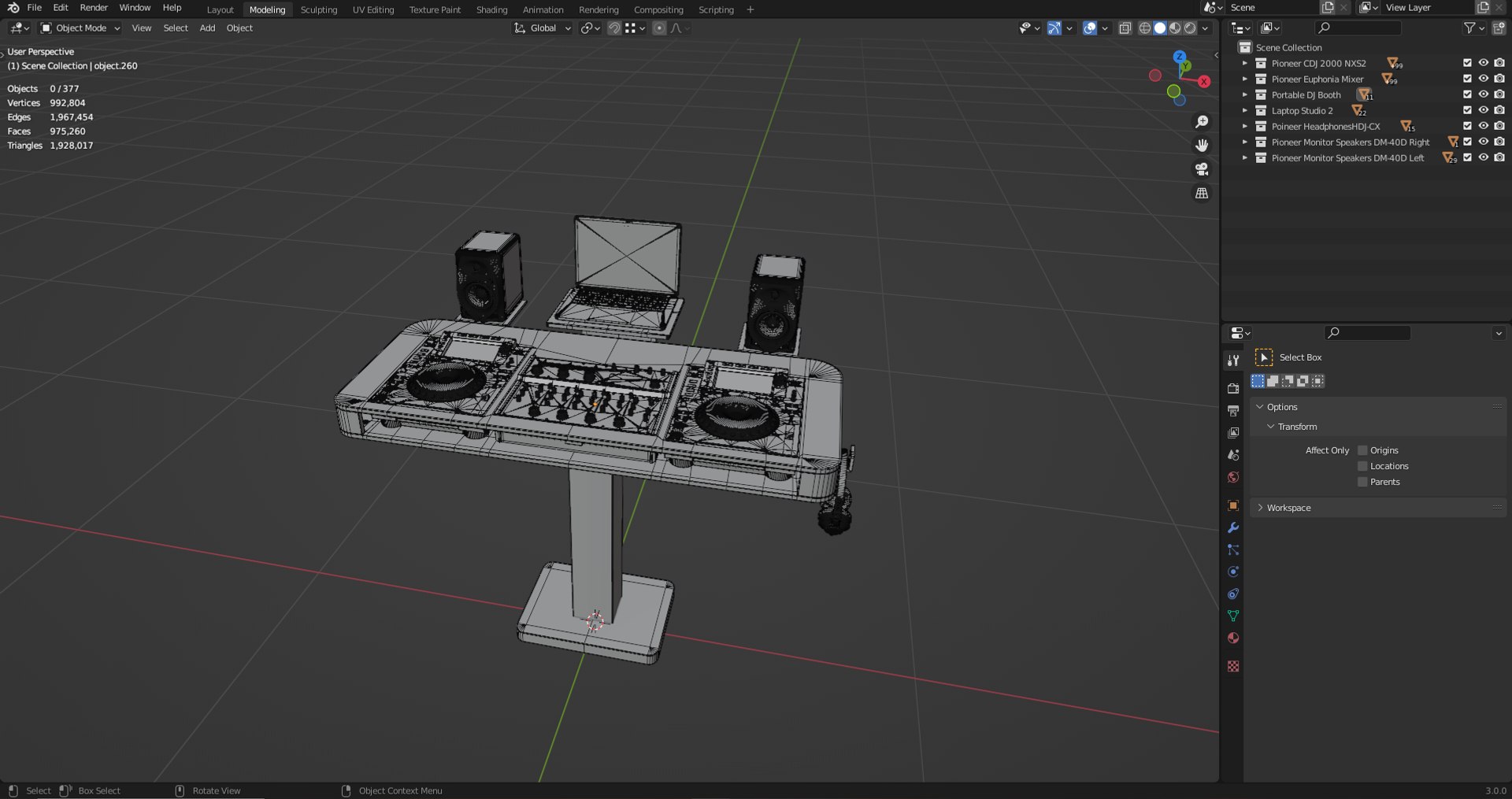This screenshot has height=799, width=1512.
Task: Enable the Parents checkbox
Action: click(1362, 482)
